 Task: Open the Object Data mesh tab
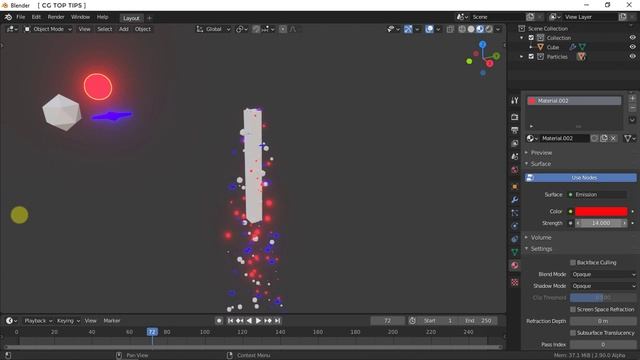(x=515, y=252)
